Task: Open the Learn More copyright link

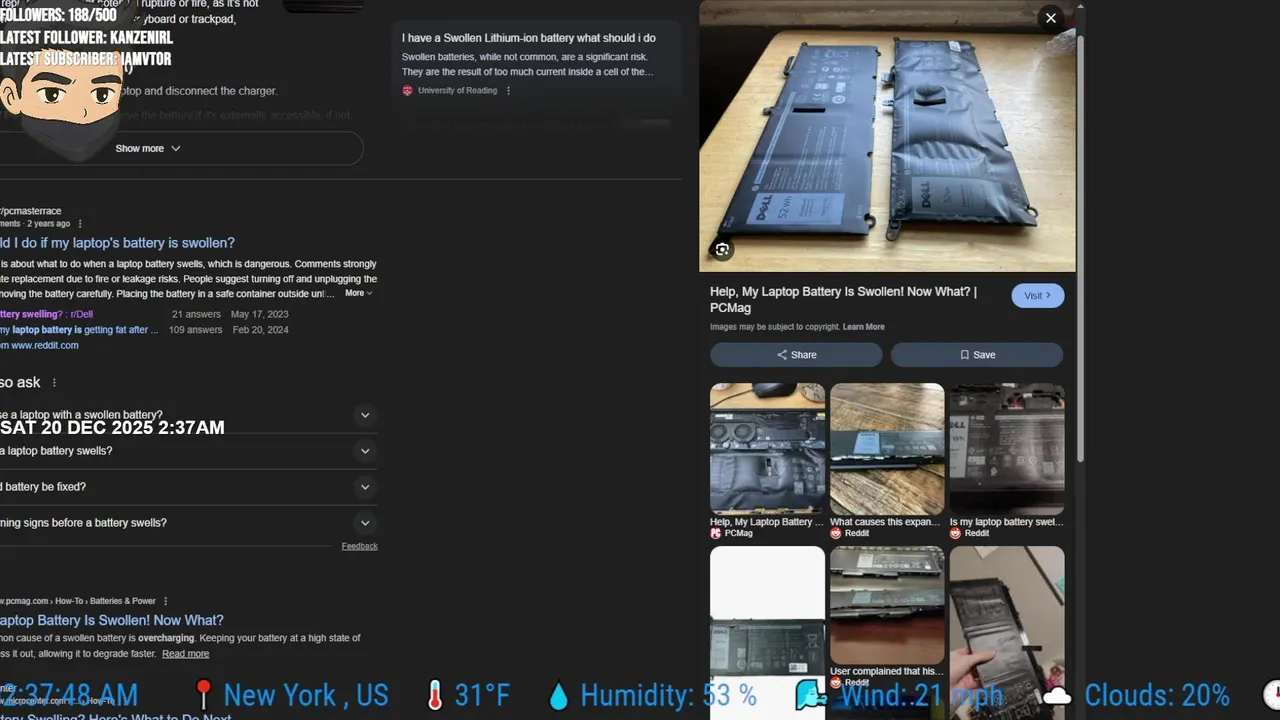Action: (x=863, y=327)
